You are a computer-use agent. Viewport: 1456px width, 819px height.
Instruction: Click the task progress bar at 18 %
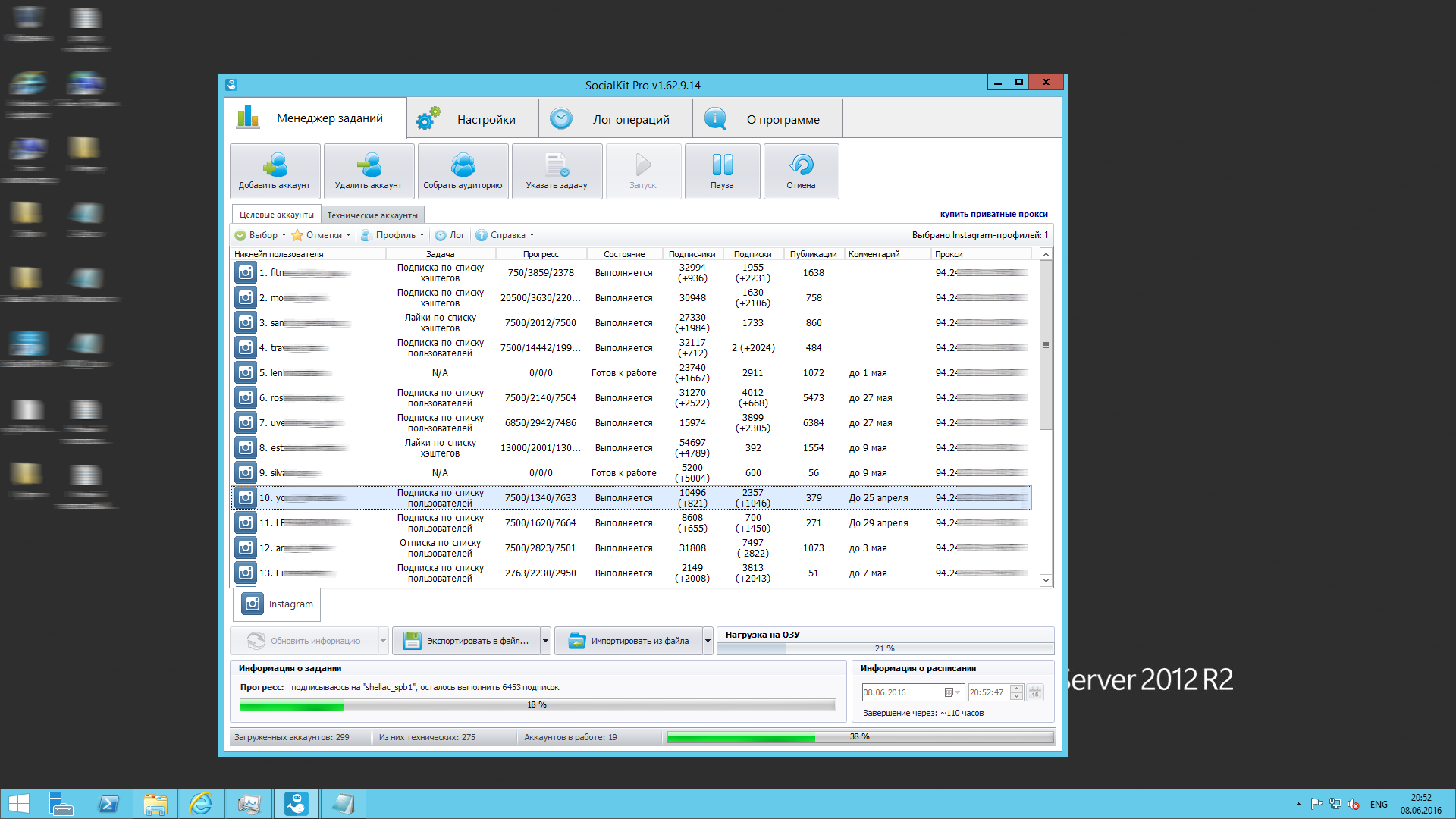(x=538, y=705)
